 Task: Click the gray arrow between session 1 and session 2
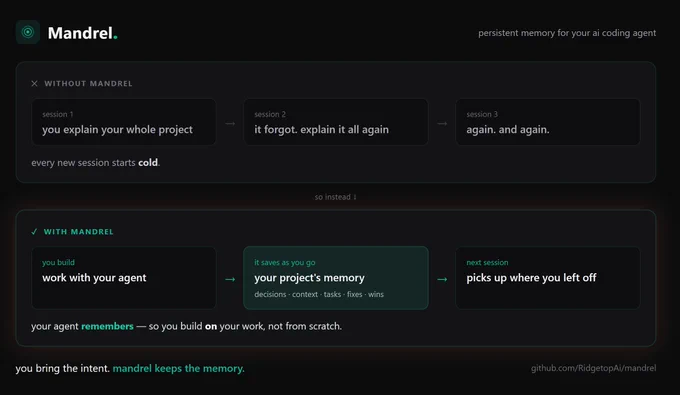pyautogui.click(x=230, y=124)
